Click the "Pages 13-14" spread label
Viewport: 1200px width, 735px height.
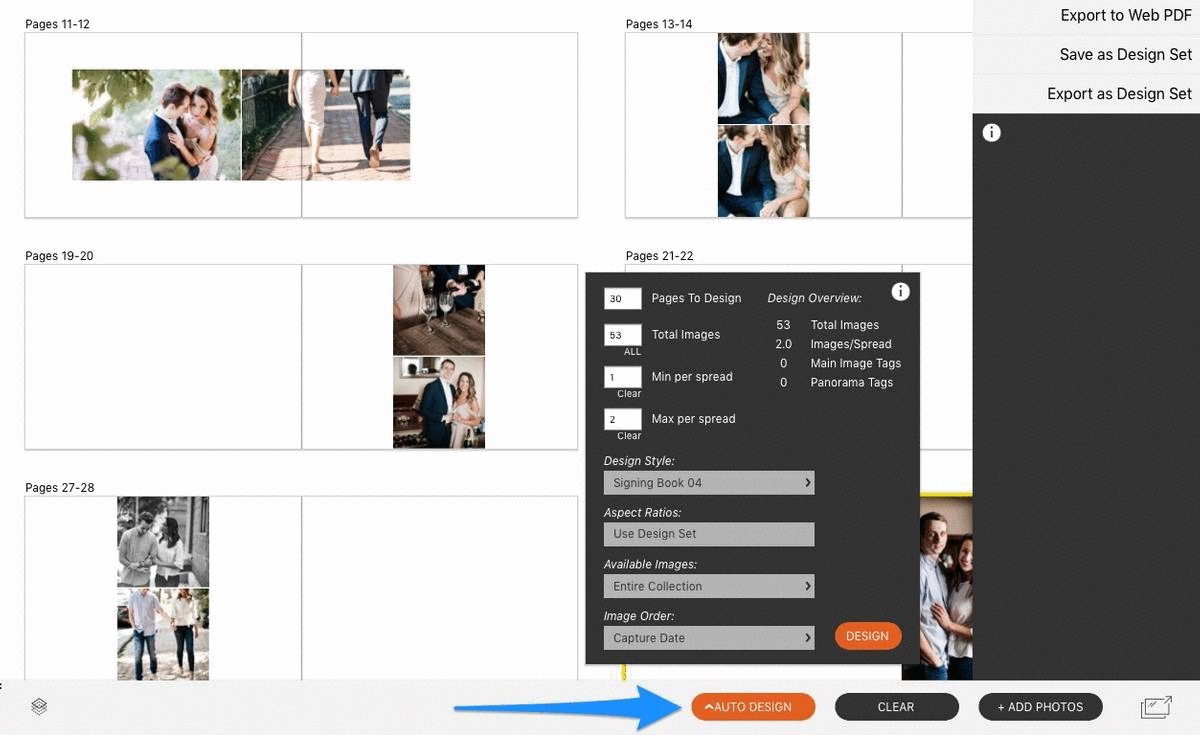click(659, 24)
